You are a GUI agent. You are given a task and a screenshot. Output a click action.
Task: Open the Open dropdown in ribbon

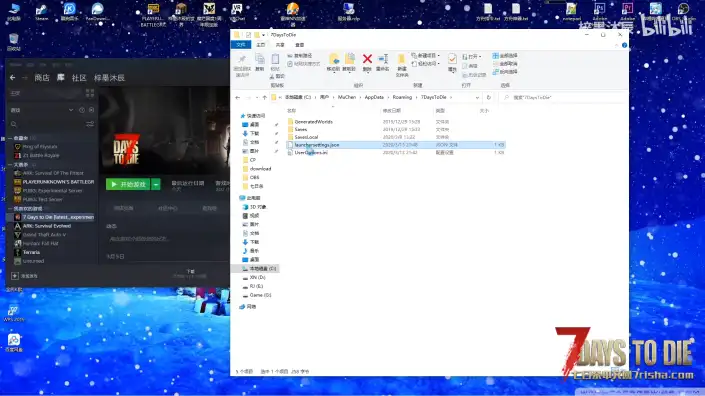[x=472, y=57]
